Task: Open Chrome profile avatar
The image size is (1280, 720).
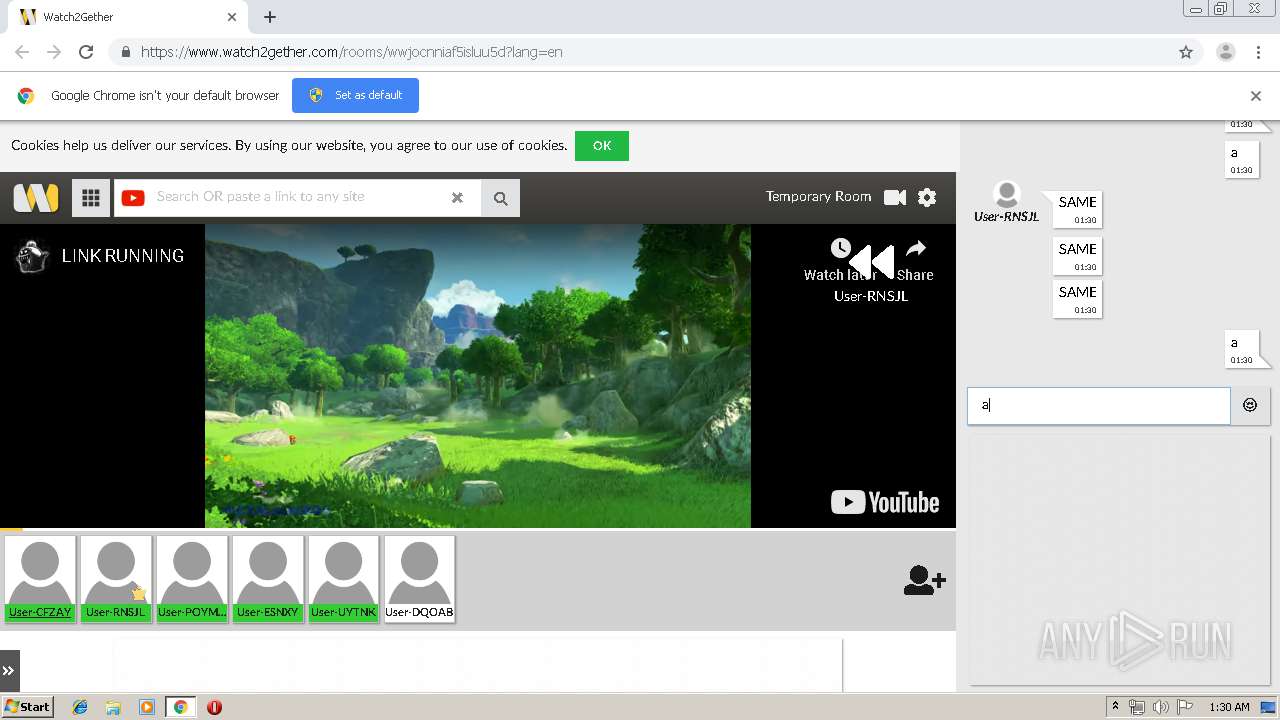Action: point(1226,52)
